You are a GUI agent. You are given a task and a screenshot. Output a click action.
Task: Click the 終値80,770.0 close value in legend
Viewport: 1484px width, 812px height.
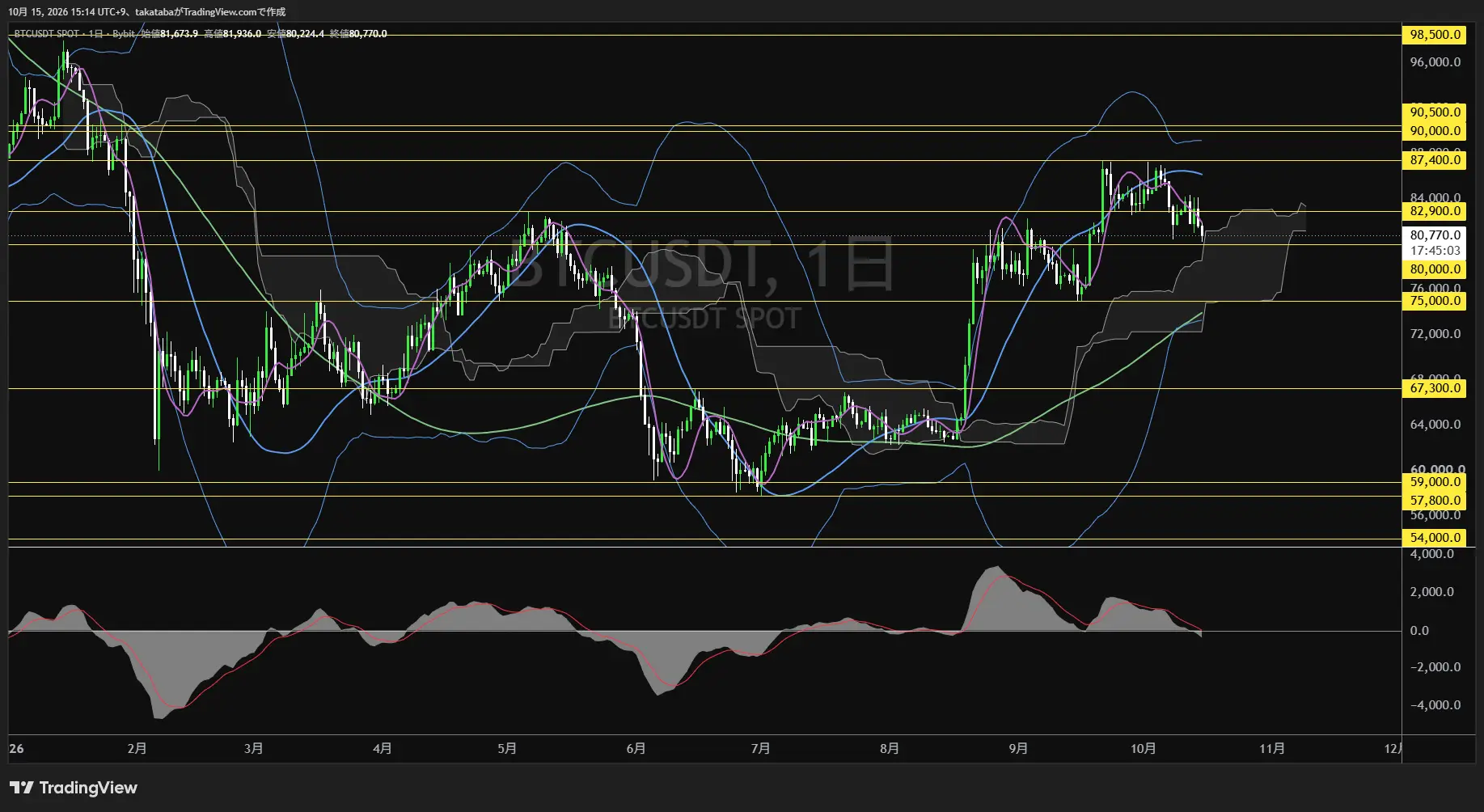(358, 34)
